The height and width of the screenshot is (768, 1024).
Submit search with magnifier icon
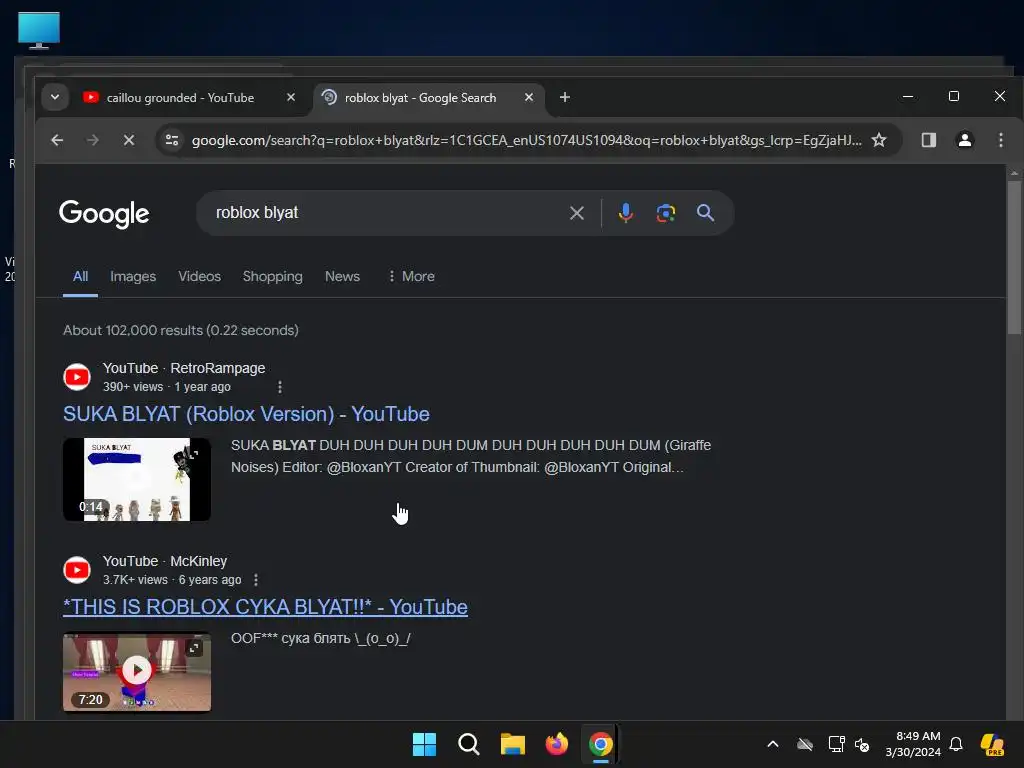[x=705, y=213]
